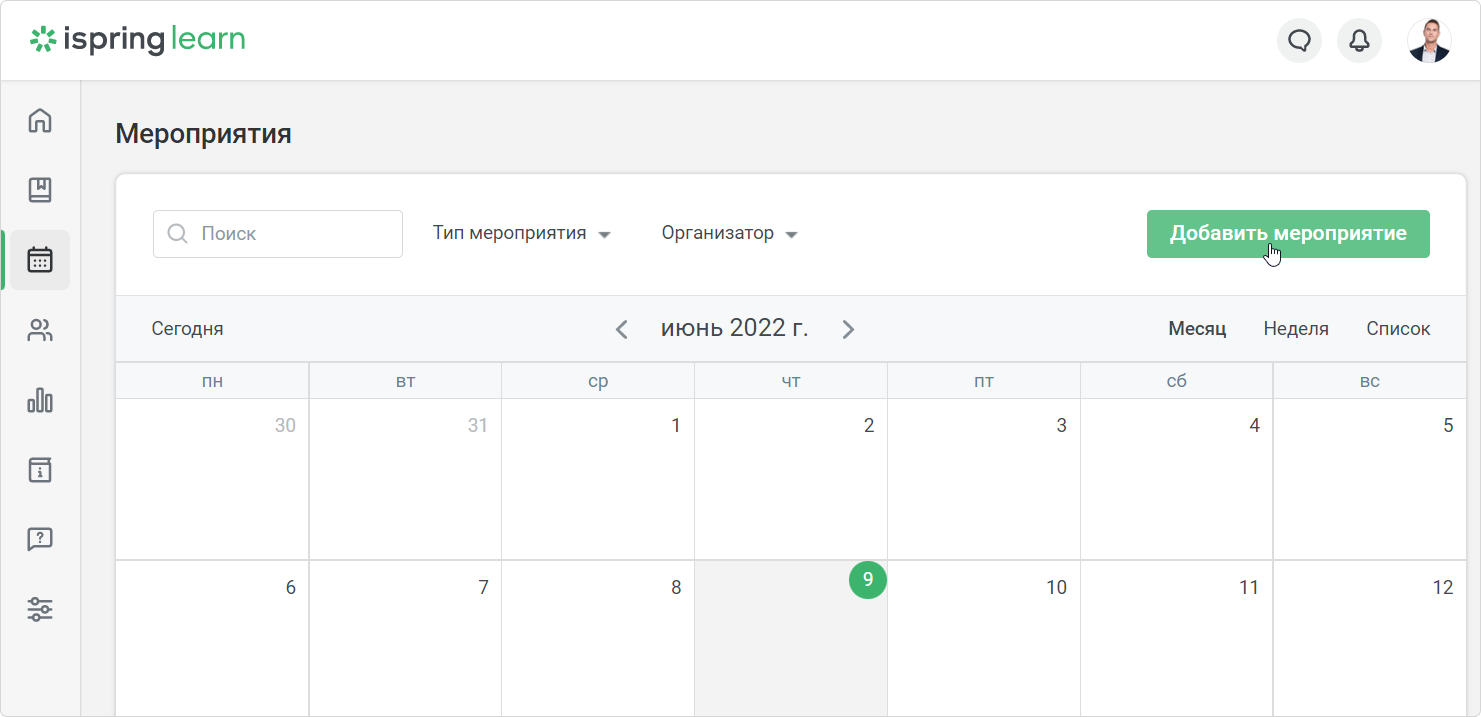Expand the Организатор dropdown
1481x717 pixels.
729,234
